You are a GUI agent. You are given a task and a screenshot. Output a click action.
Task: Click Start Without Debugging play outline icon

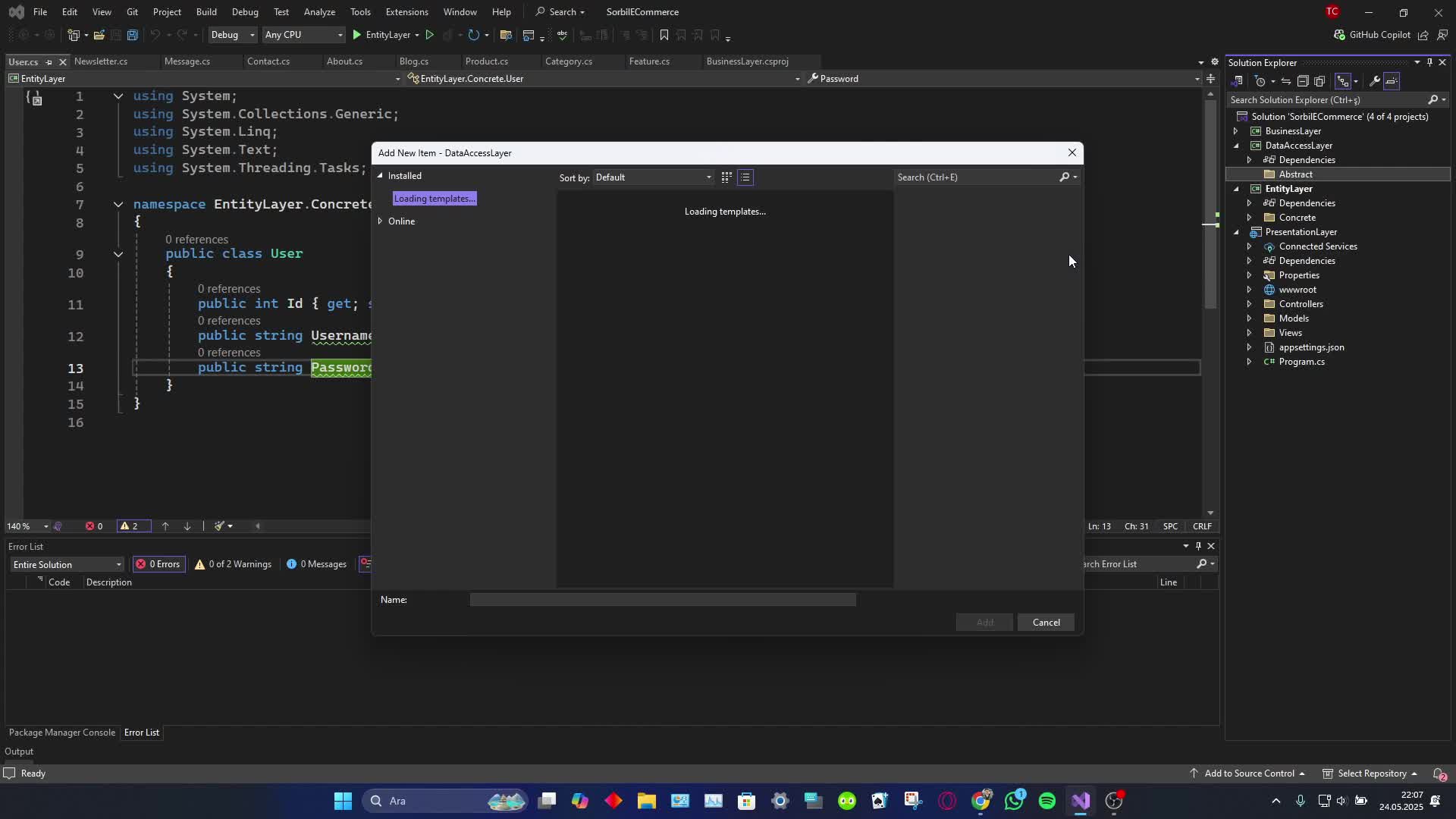coord(429,35)
